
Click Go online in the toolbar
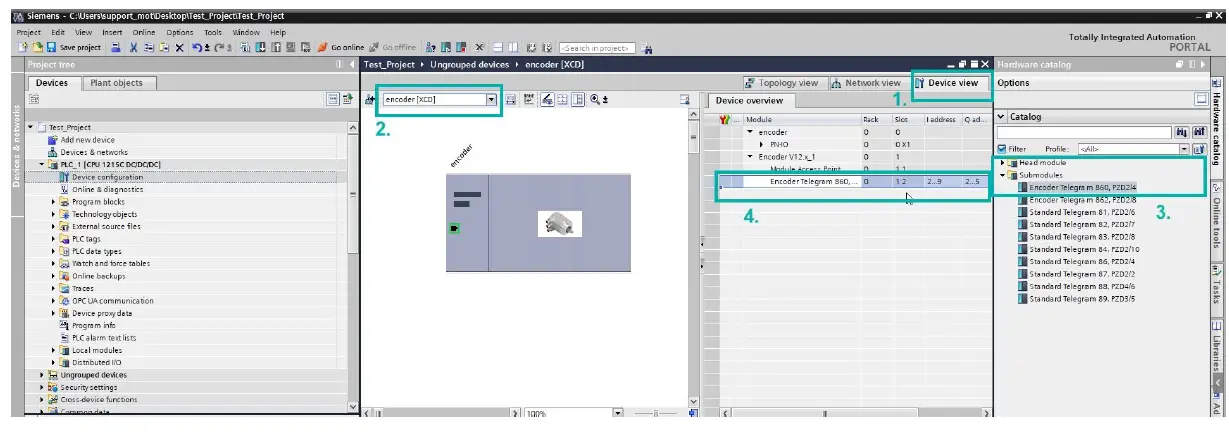click(341, 47)
